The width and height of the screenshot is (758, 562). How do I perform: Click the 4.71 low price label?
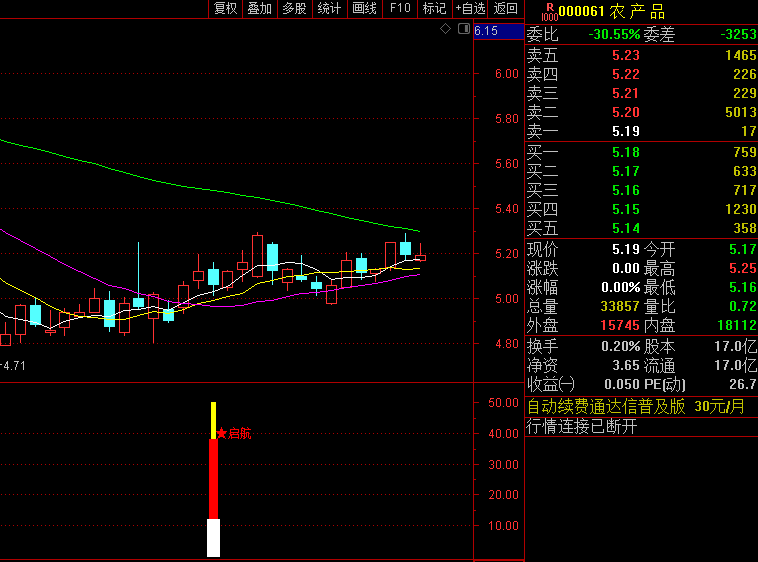(14, 366)
